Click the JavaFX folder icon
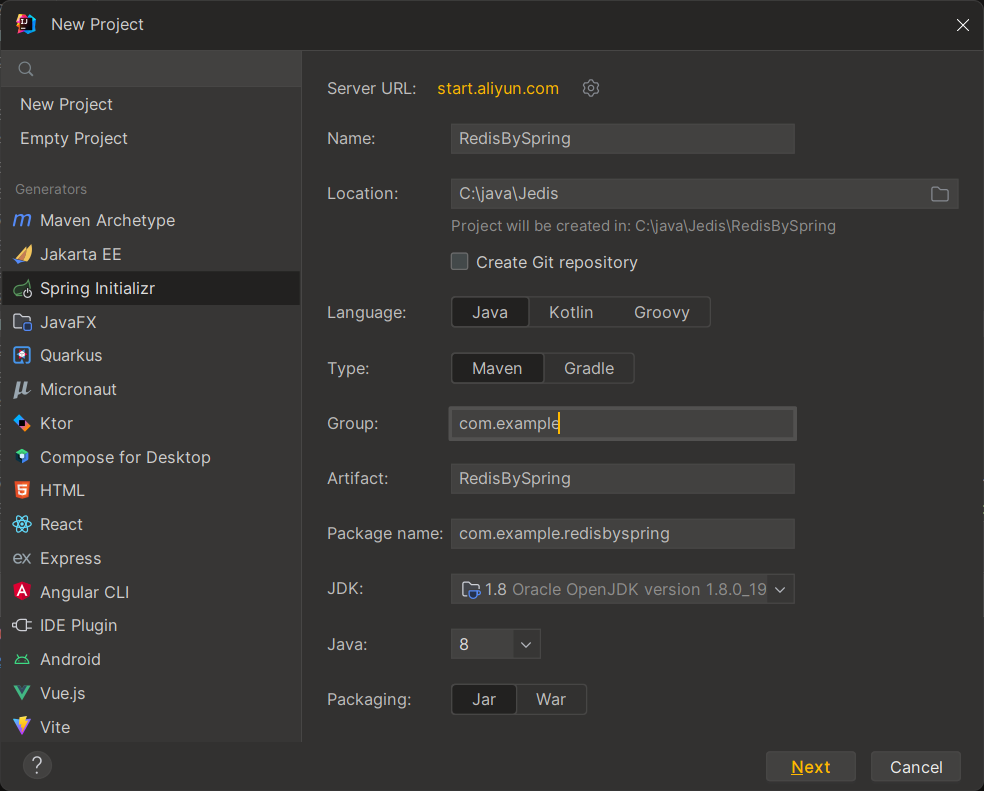The width and height of the screenshot is (984, 791). (23, 322)
